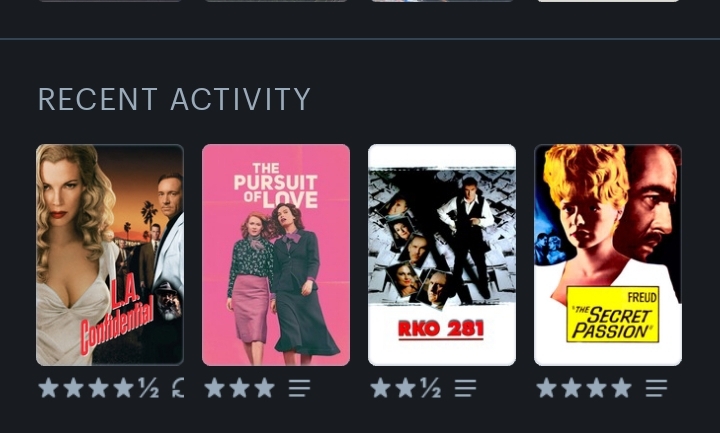Open the review icon under The Pursuit of Love

299,388
